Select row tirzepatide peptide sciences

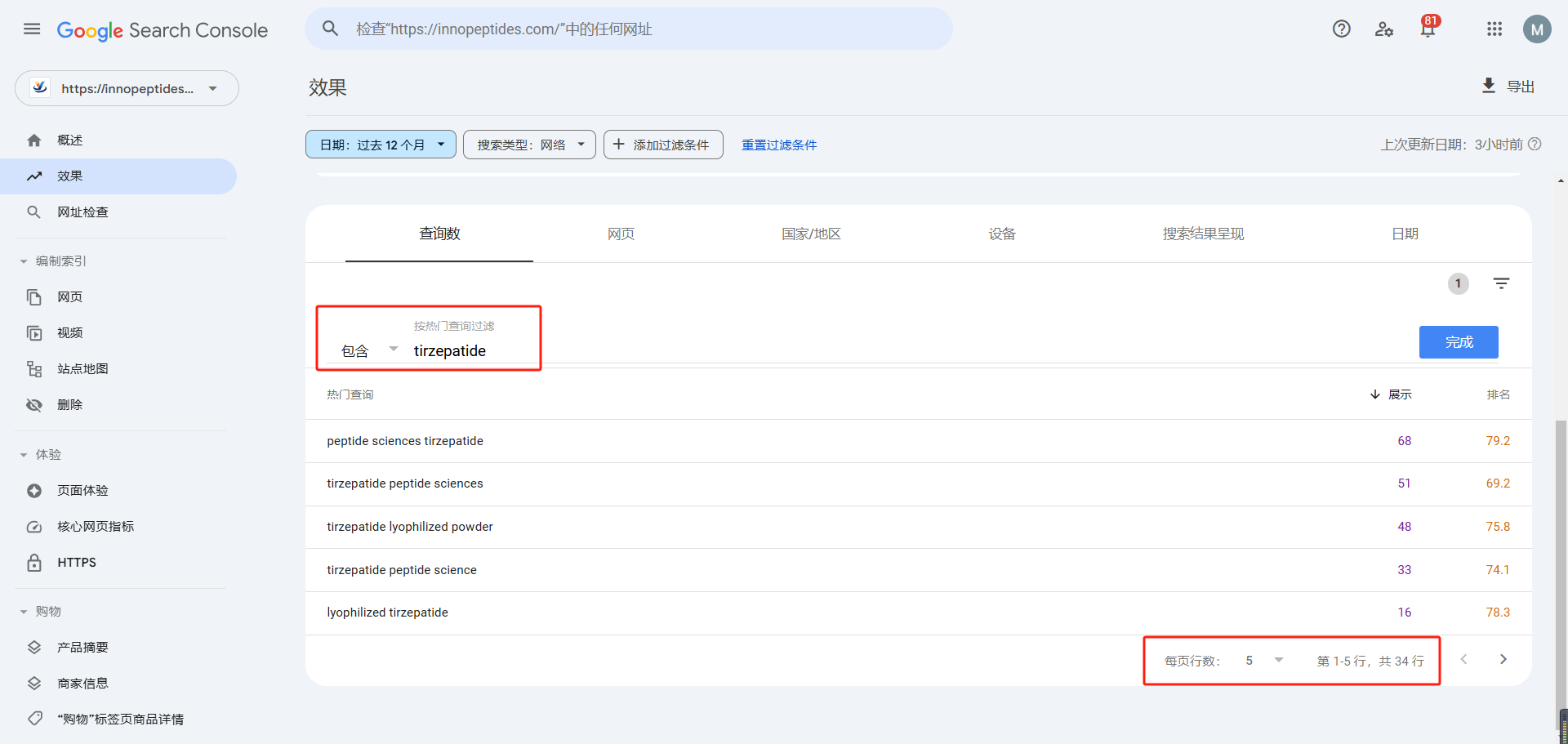click(919, 483)
